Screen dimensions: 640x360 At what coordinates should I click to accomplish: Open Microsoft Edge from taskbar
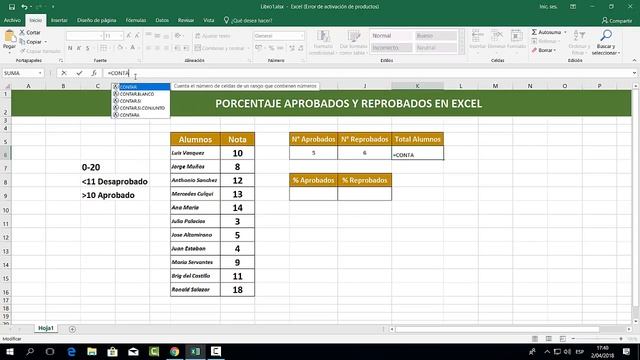71,351
